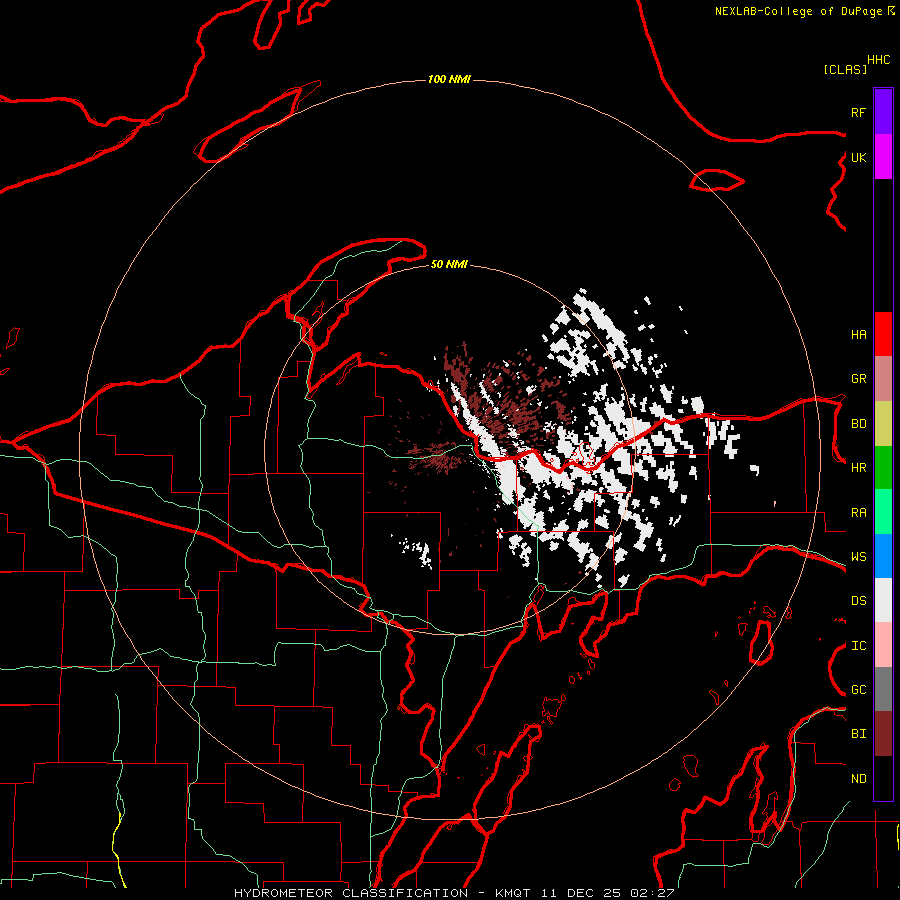
Task: Click the purple RF legend color swatch
Action: point(883,112)
